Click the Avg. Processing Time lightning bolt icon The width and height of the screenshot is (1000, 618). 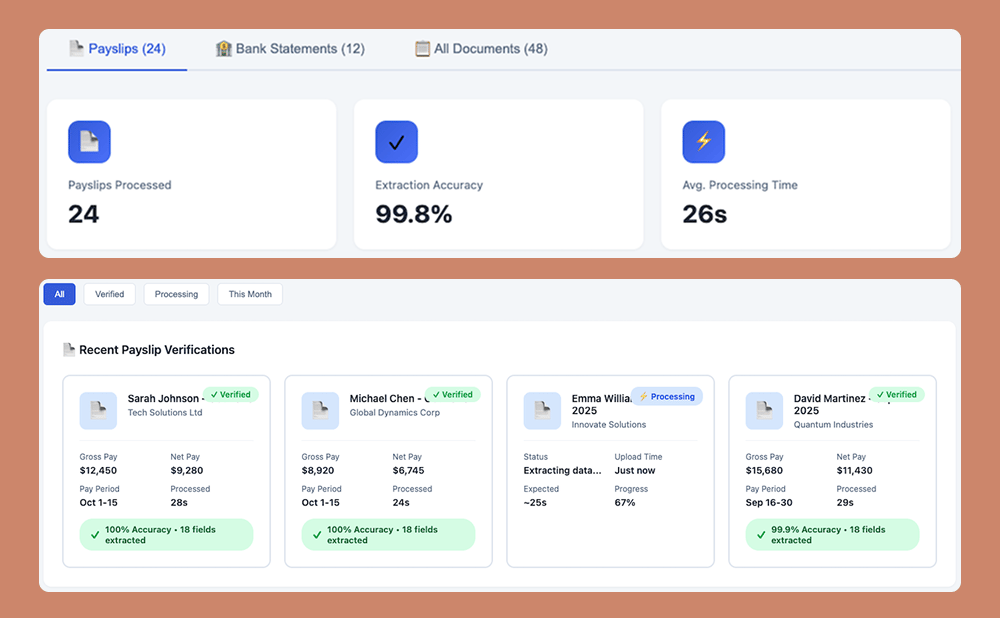point(703,141)
